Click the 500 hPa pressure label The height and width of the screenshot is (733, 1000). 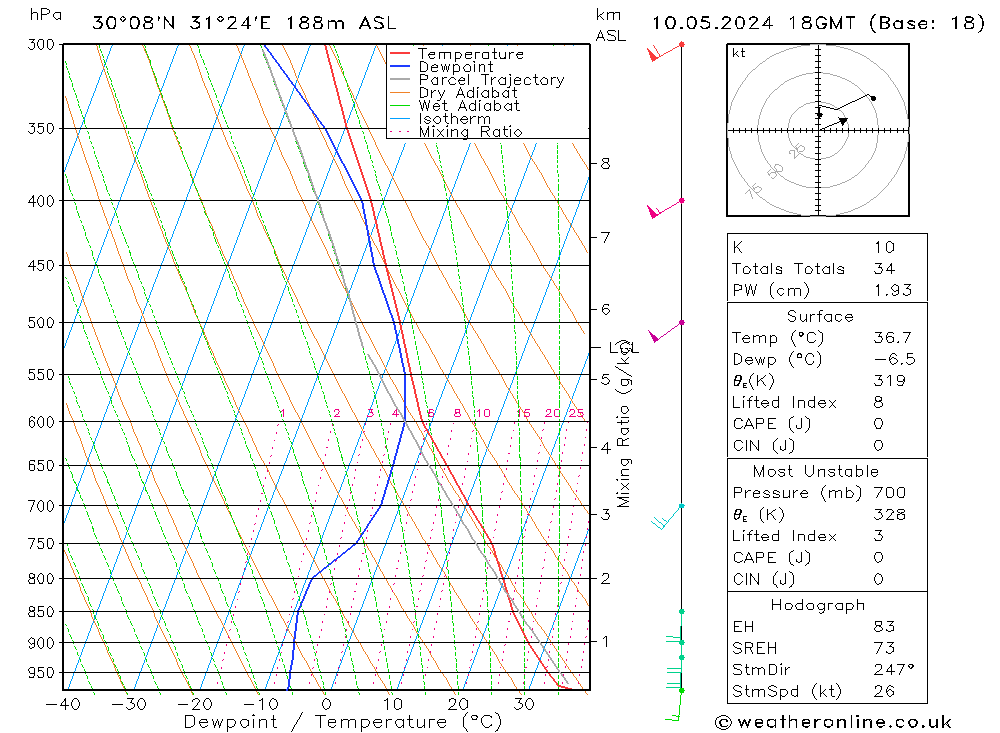41,323
